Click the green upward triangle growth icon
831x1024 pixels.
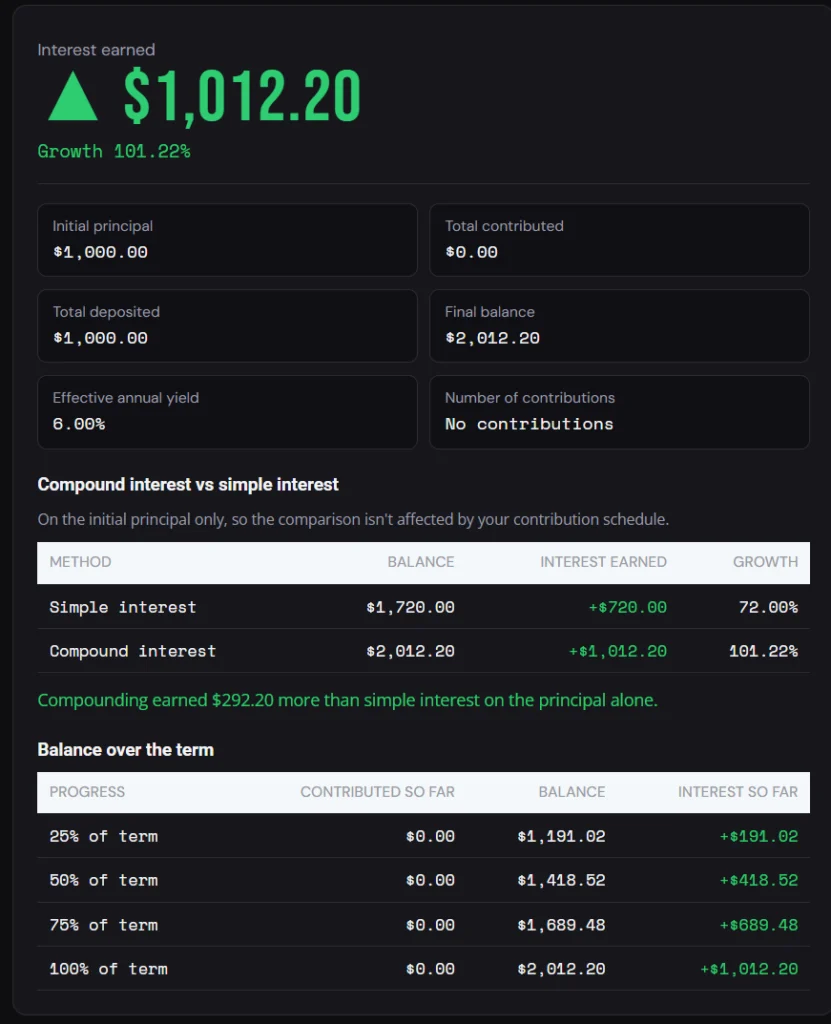coord(73,96)
